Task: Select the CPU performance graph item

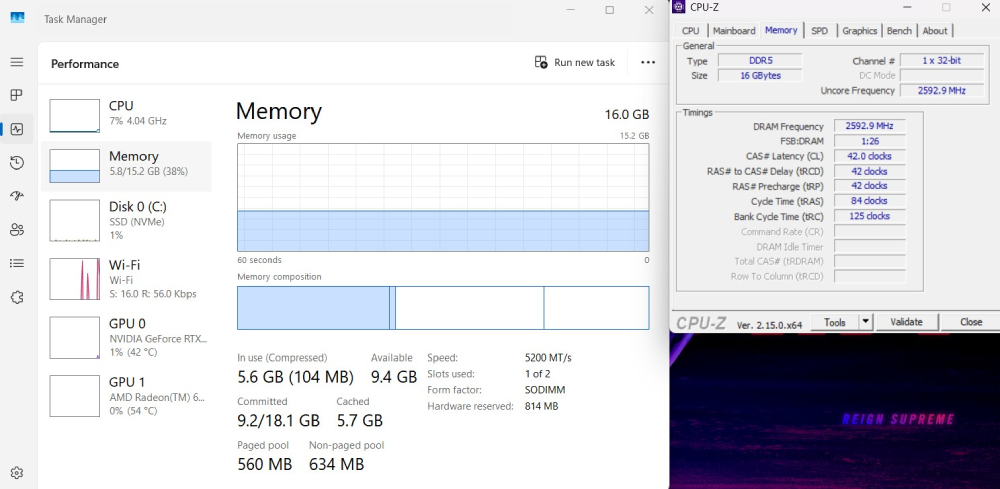Action: point(126,113)
